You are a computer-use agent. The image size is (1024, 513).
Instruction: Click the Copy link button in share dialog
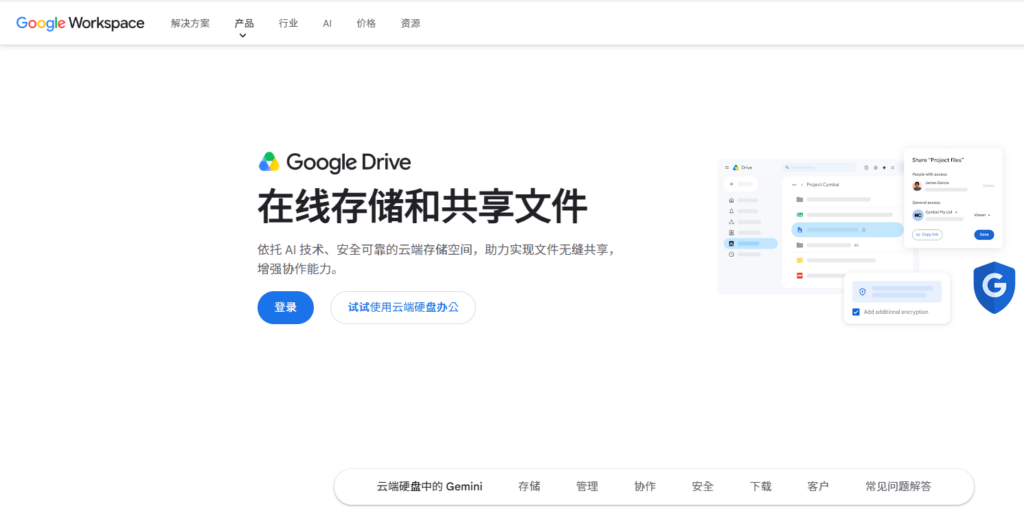click(927, 234)
